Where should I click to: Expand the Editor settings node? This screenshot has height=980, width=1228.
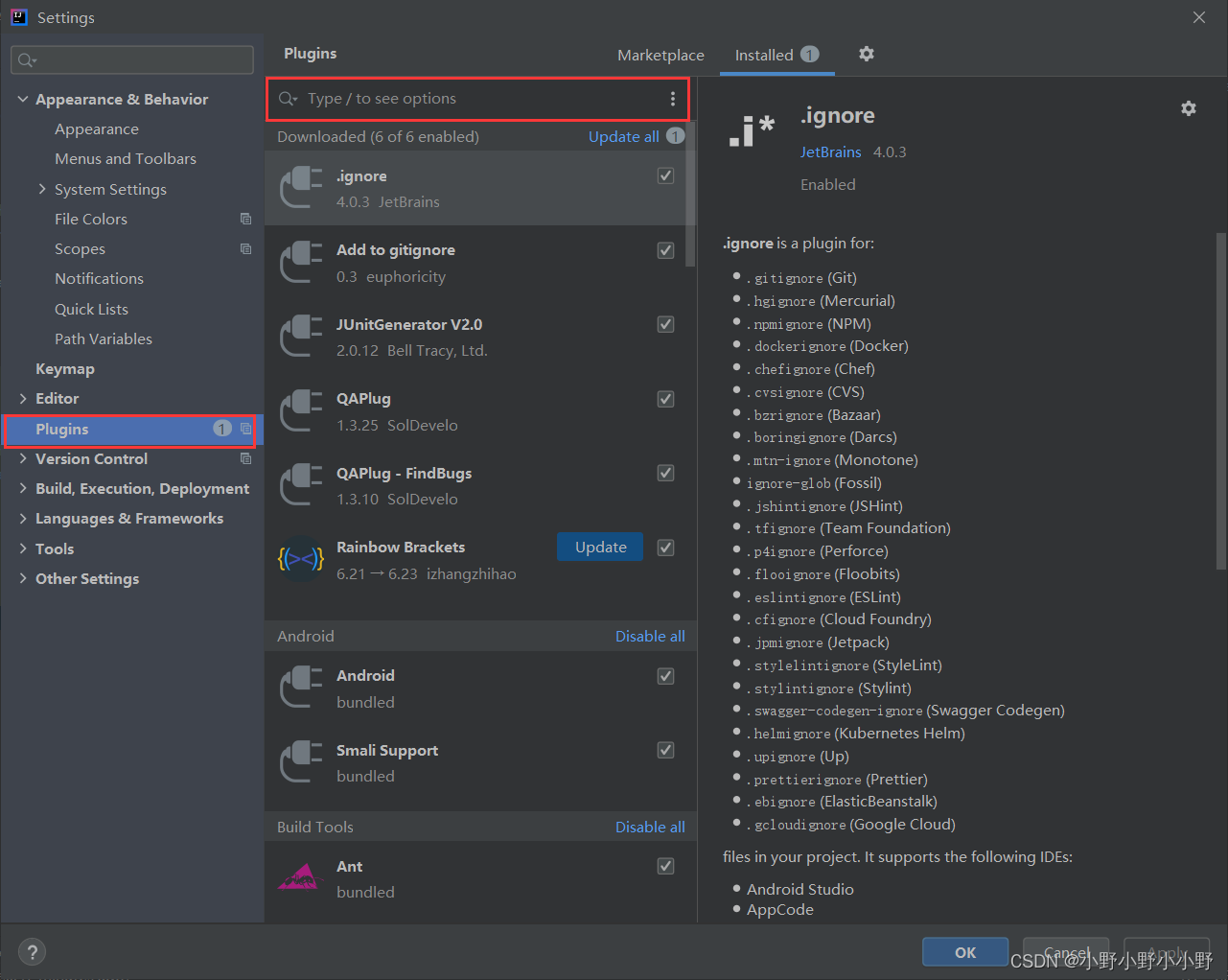23,398
